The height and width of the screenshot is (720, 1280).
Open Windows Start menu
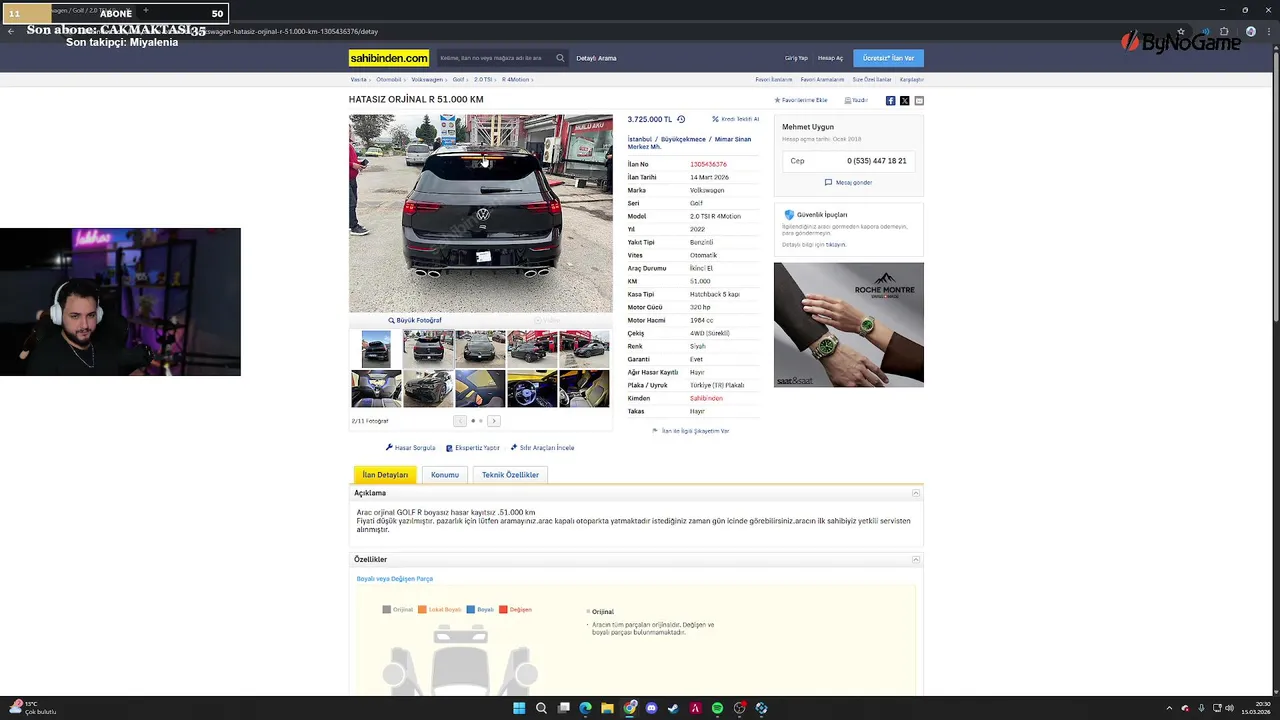pos(519,708)
